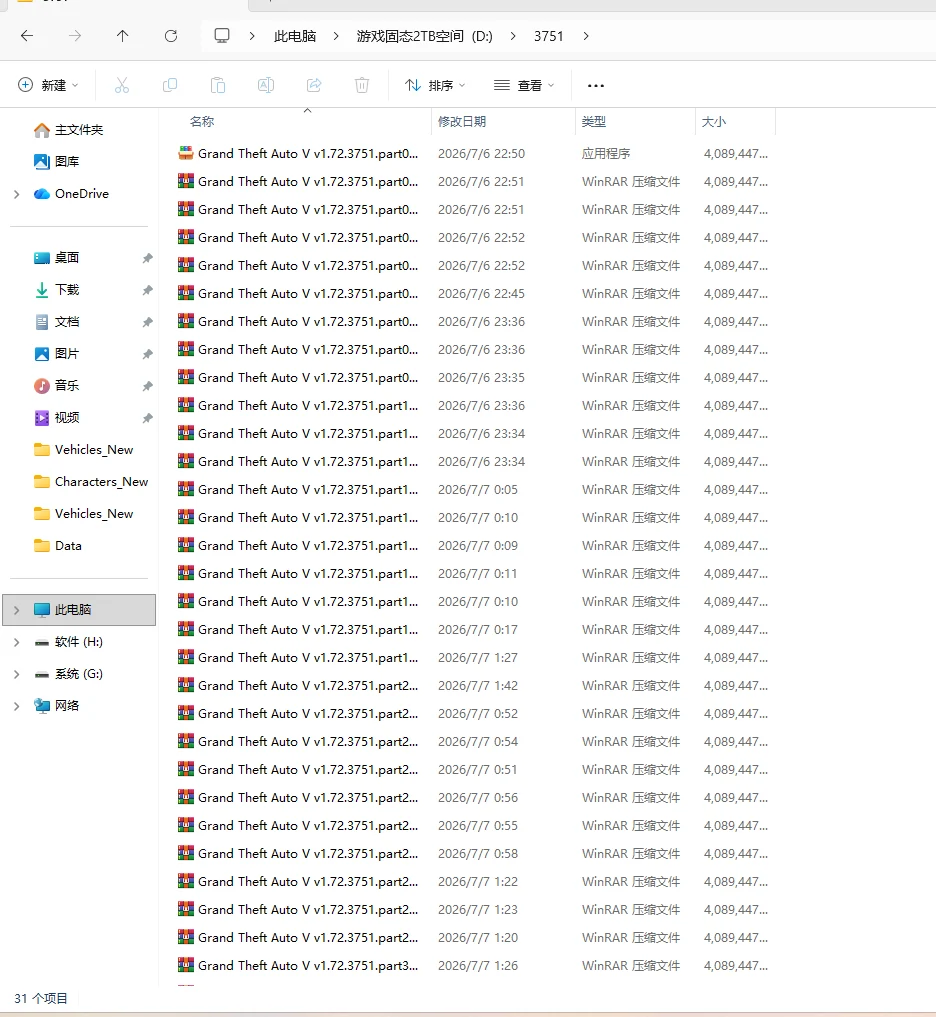Open 图库 gallery in sidebar
936x1017 pixels.
point(67,162)
